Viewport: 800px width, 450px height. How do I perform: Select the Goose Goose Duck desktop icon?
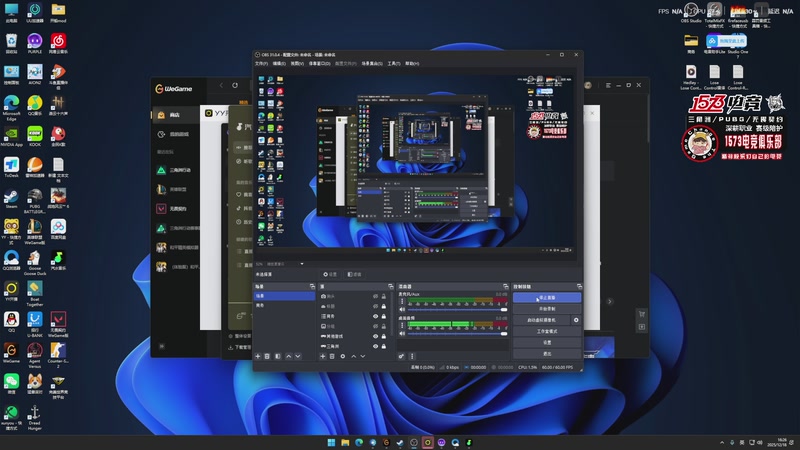click(x=35, y=263)
